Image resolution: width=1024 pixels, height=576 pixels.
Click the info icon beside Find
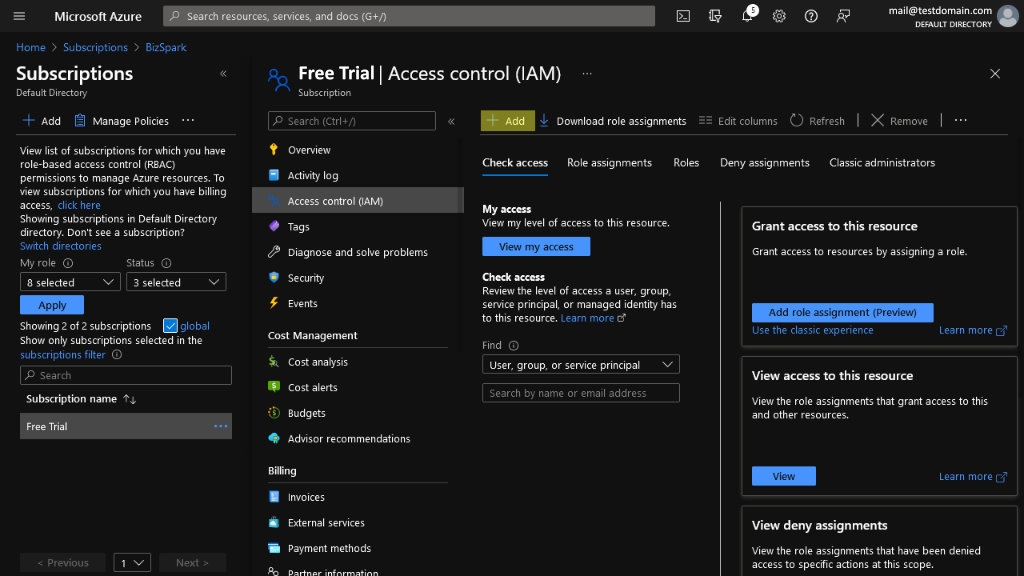tap(513, 345)
